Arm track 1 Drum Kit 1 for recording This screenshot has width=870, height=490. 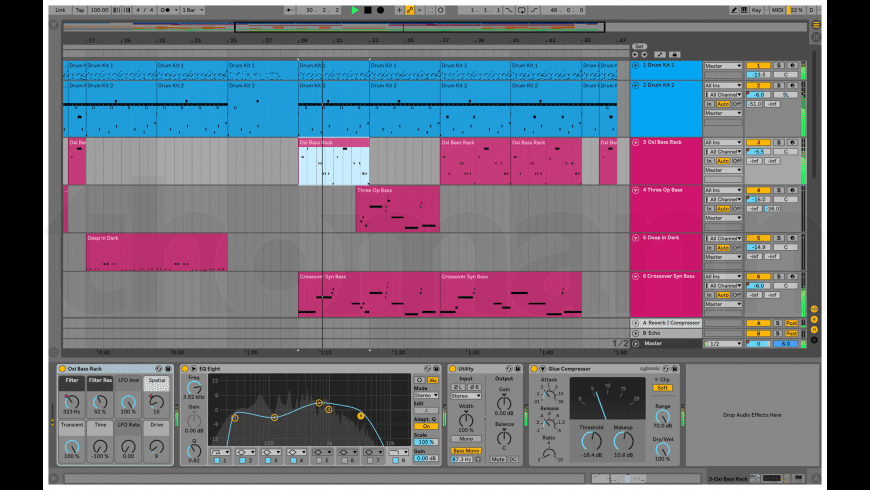pos(792,65)
